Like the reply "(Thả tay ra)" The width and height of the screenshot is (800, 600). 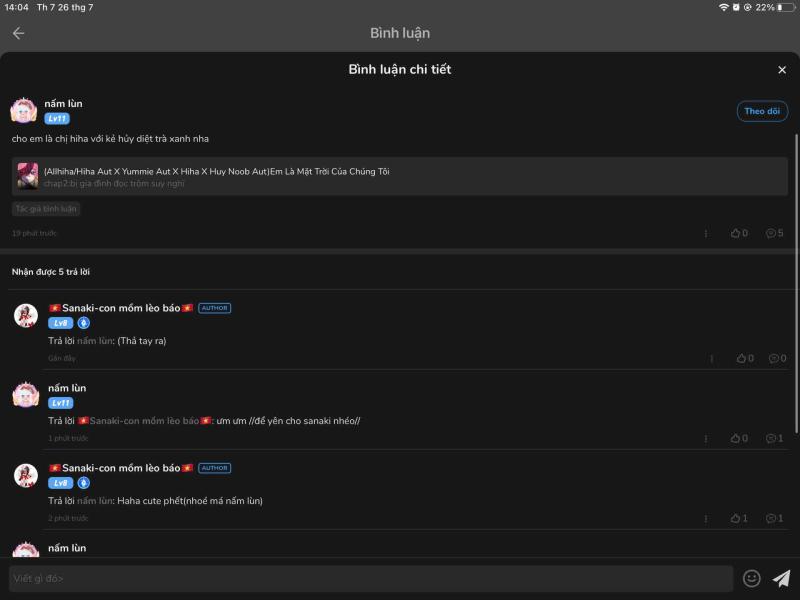tap(744, 358)
